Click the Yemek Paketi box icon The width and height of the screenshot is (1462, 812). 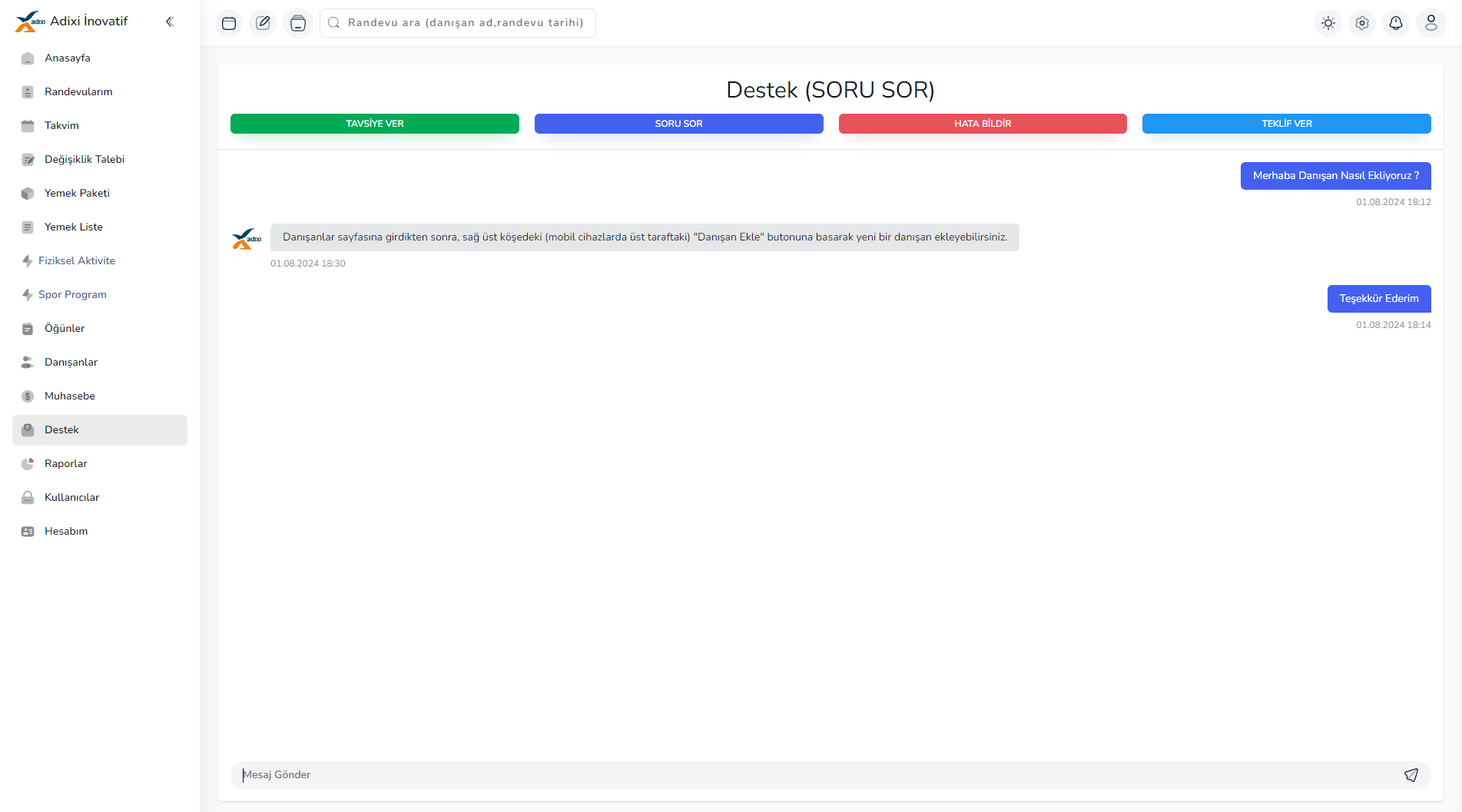(x=28, y=194)
